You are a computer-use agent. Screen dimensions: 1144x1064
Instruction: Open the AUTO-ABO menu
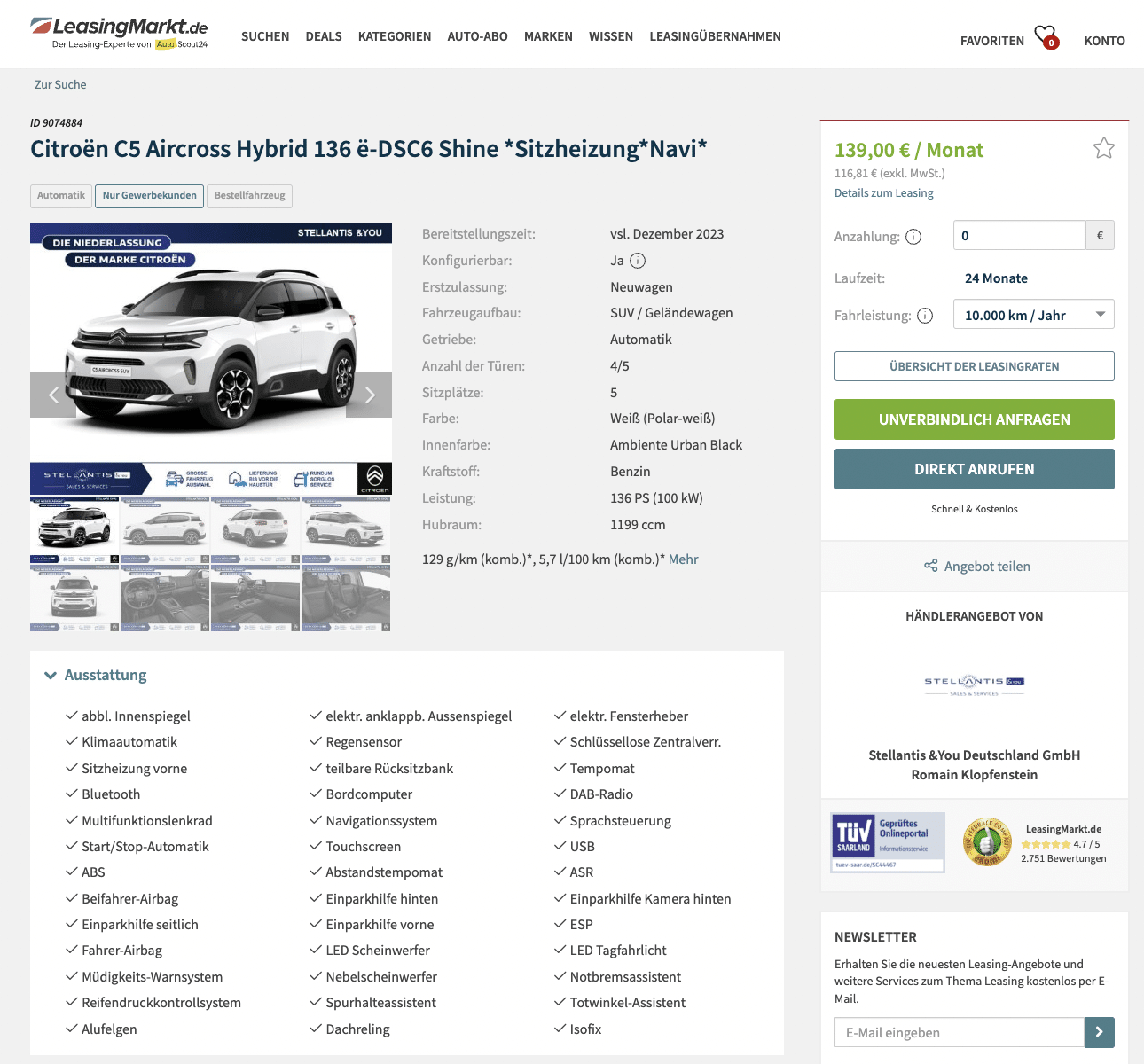[477, 36]
